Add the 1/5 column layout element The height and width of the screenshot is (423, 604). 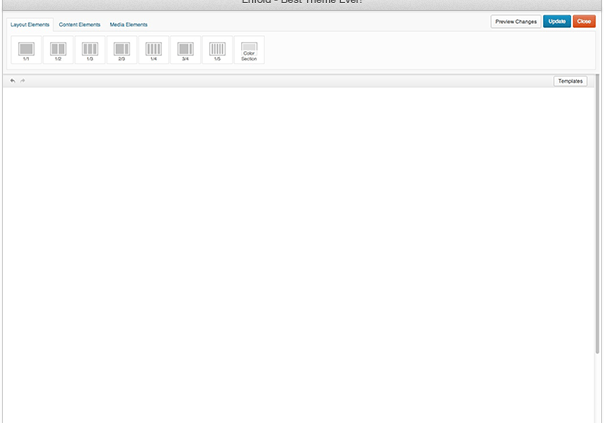coord(217,50)
